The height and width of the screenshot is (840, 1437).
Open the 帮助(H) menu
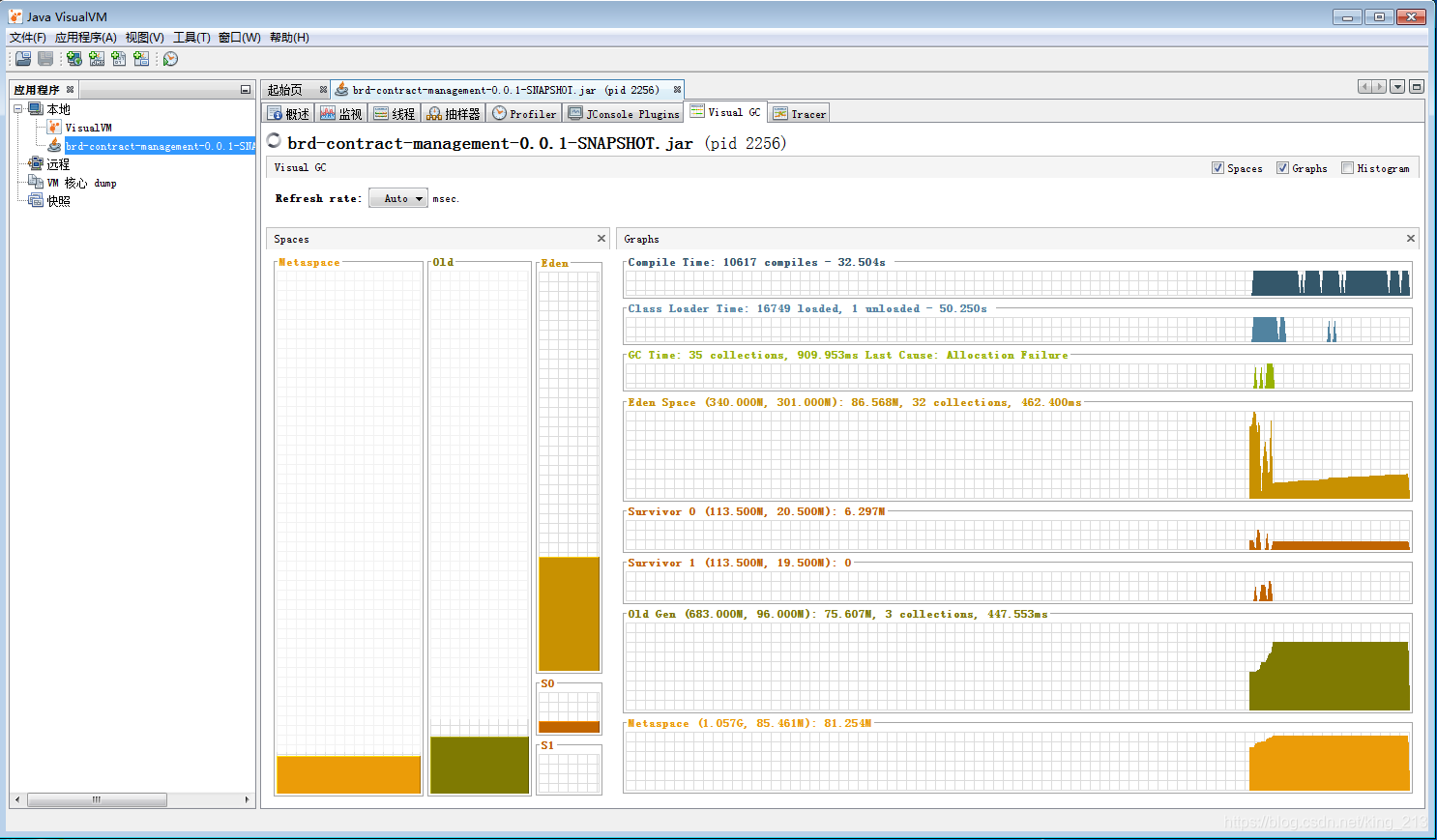[x=289, y=38]
